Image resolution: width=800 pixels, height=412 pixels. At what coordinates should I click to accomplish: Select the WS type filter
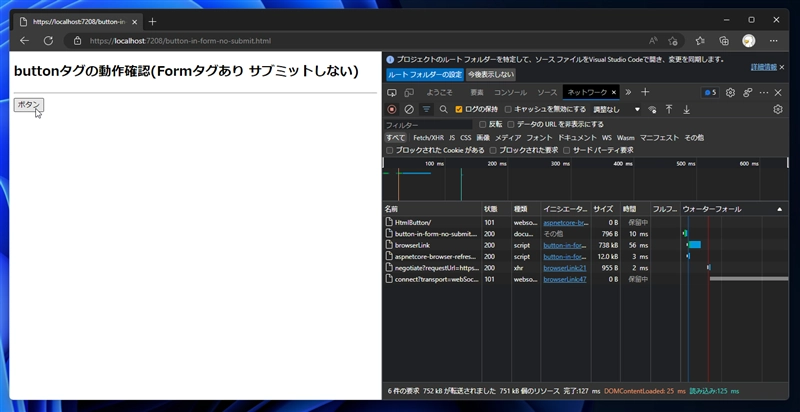pos(607,138)
